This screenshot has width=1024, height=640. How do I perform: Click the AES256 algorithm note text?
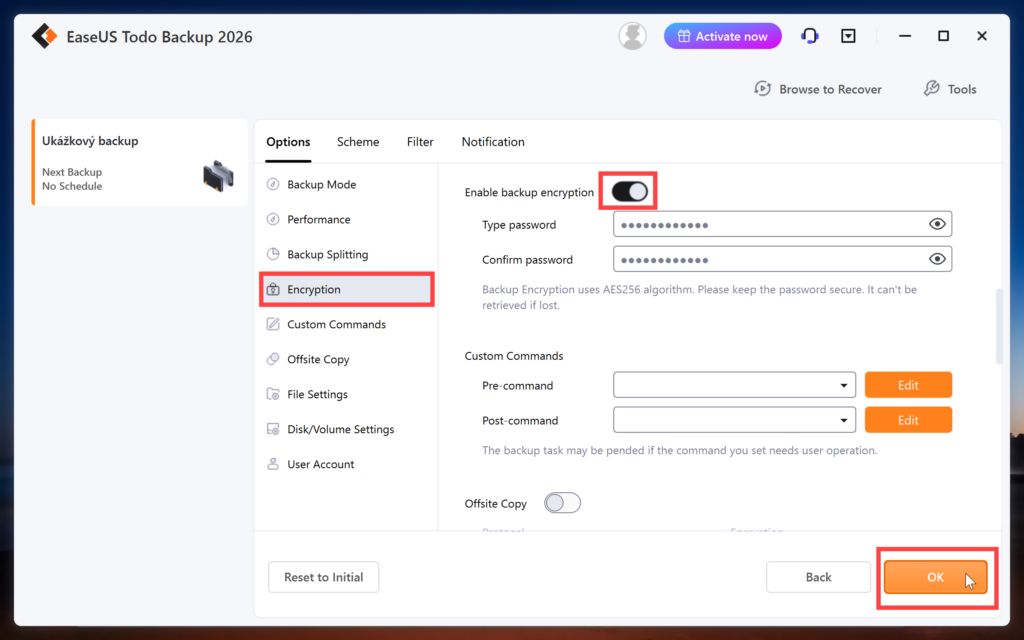click(x=699, y=297)
